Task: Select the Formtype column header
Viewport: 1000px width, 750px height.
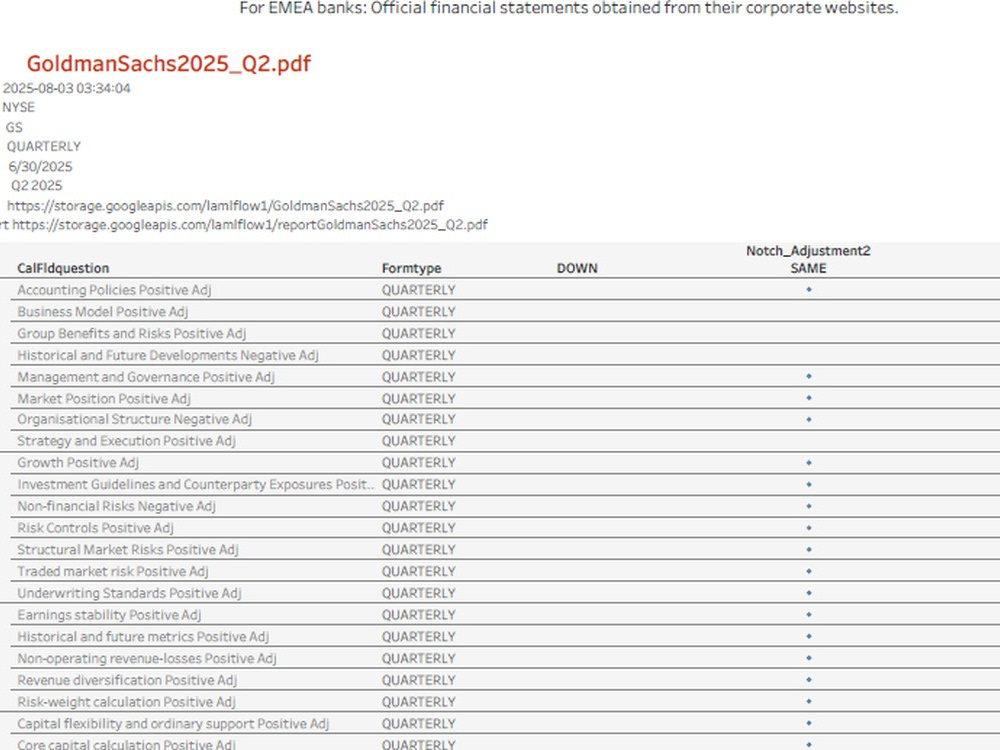Action: tap(411, 268)
